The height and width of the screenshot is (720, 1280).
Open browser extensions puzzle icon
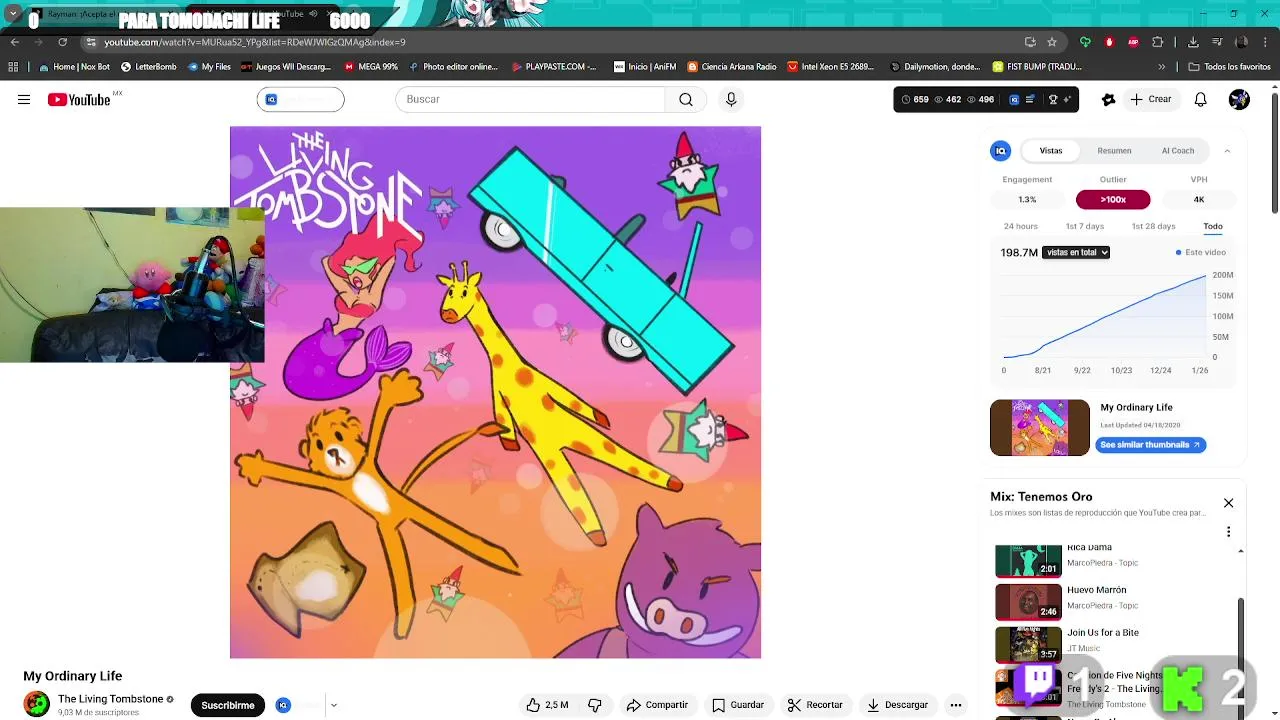click(1158, 42)
